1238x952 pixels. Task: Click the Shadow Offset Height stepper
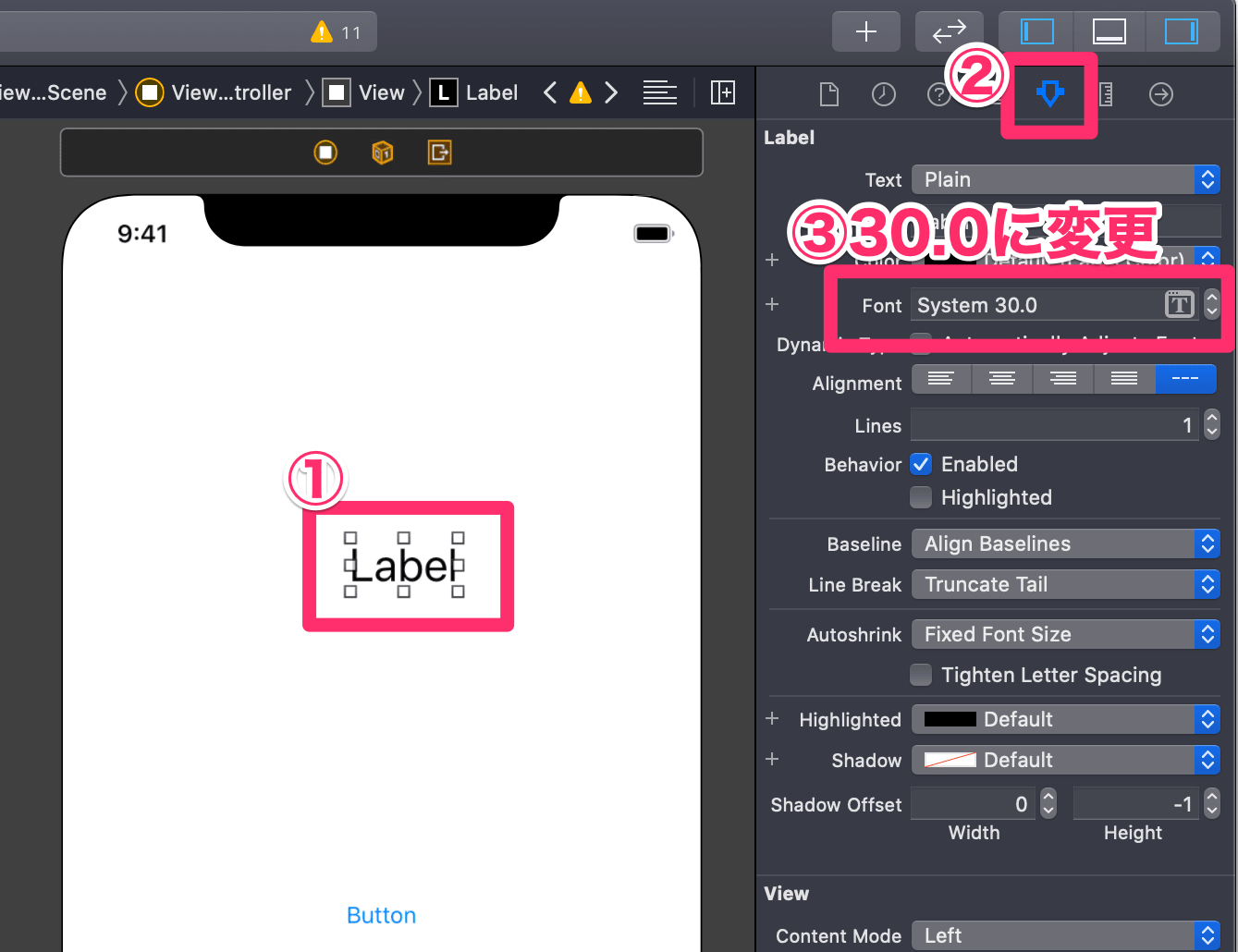pos(1212,803)
